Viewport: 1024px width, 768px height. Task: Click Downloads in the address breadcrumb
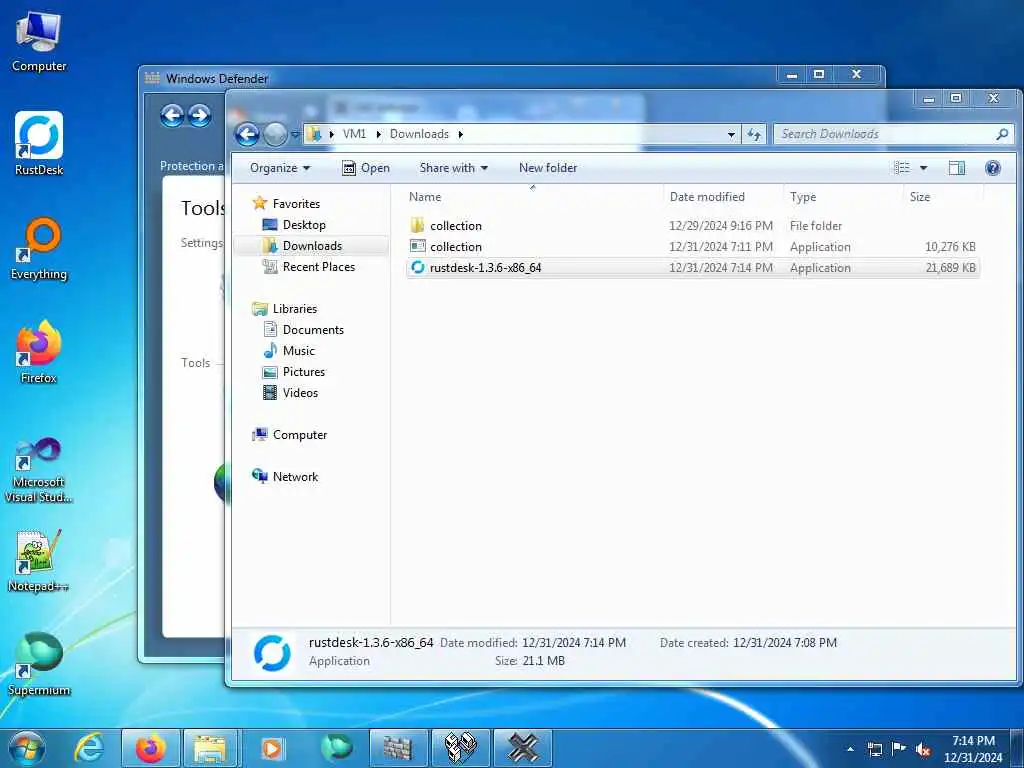point(419,134)
